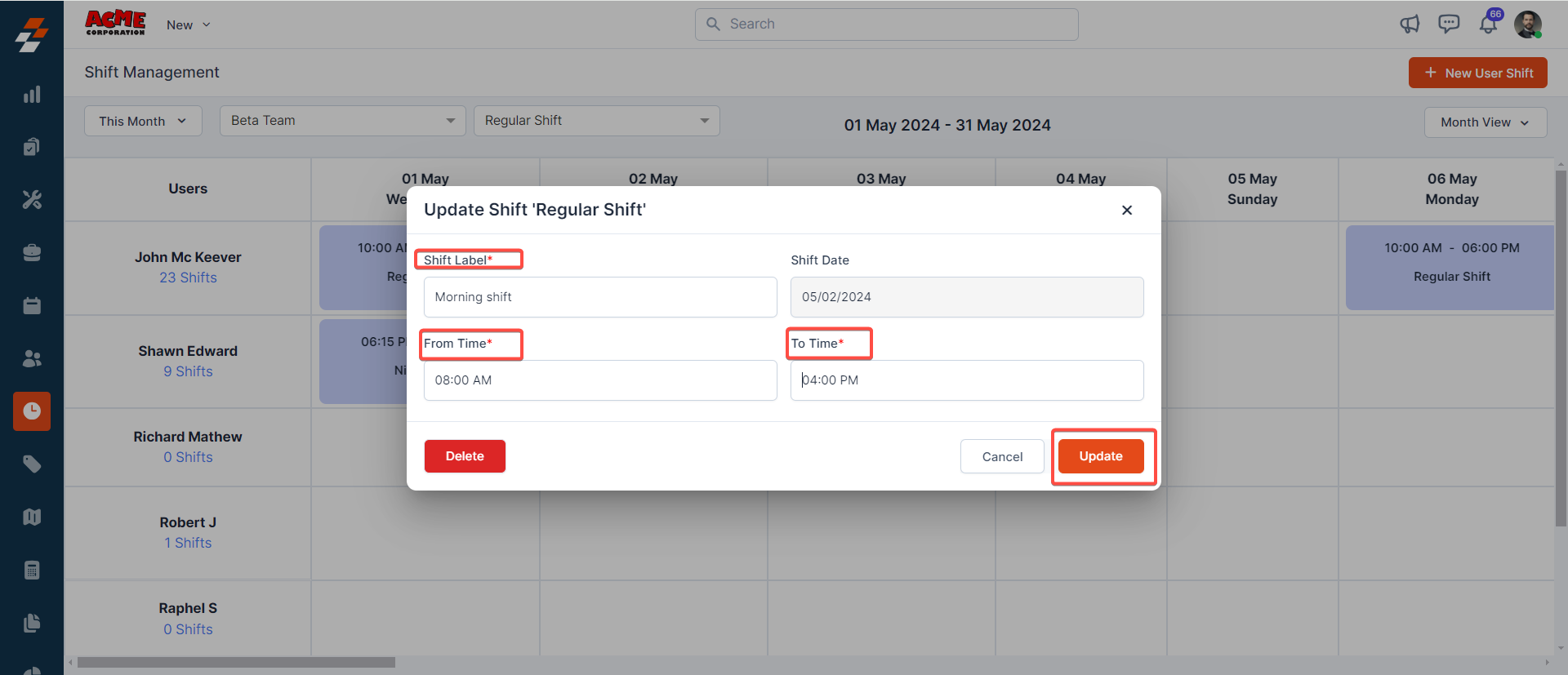
Task: Click the From Time input field
Action: pyautogui.click(x=600, y=380)
